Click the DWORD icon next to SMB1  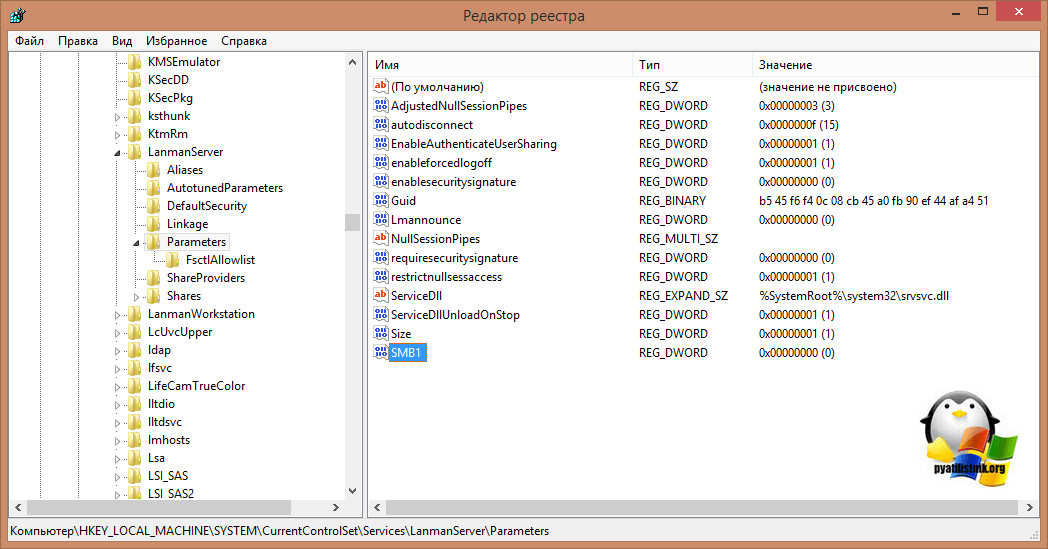pos(380,353)
